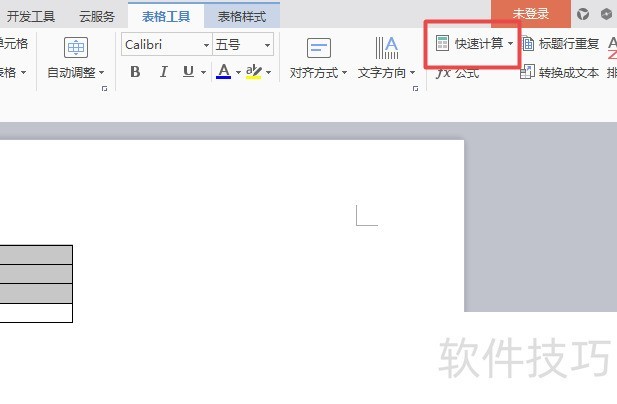Insert formula via fx 公式
617x404 pixels.
(457, 73)
